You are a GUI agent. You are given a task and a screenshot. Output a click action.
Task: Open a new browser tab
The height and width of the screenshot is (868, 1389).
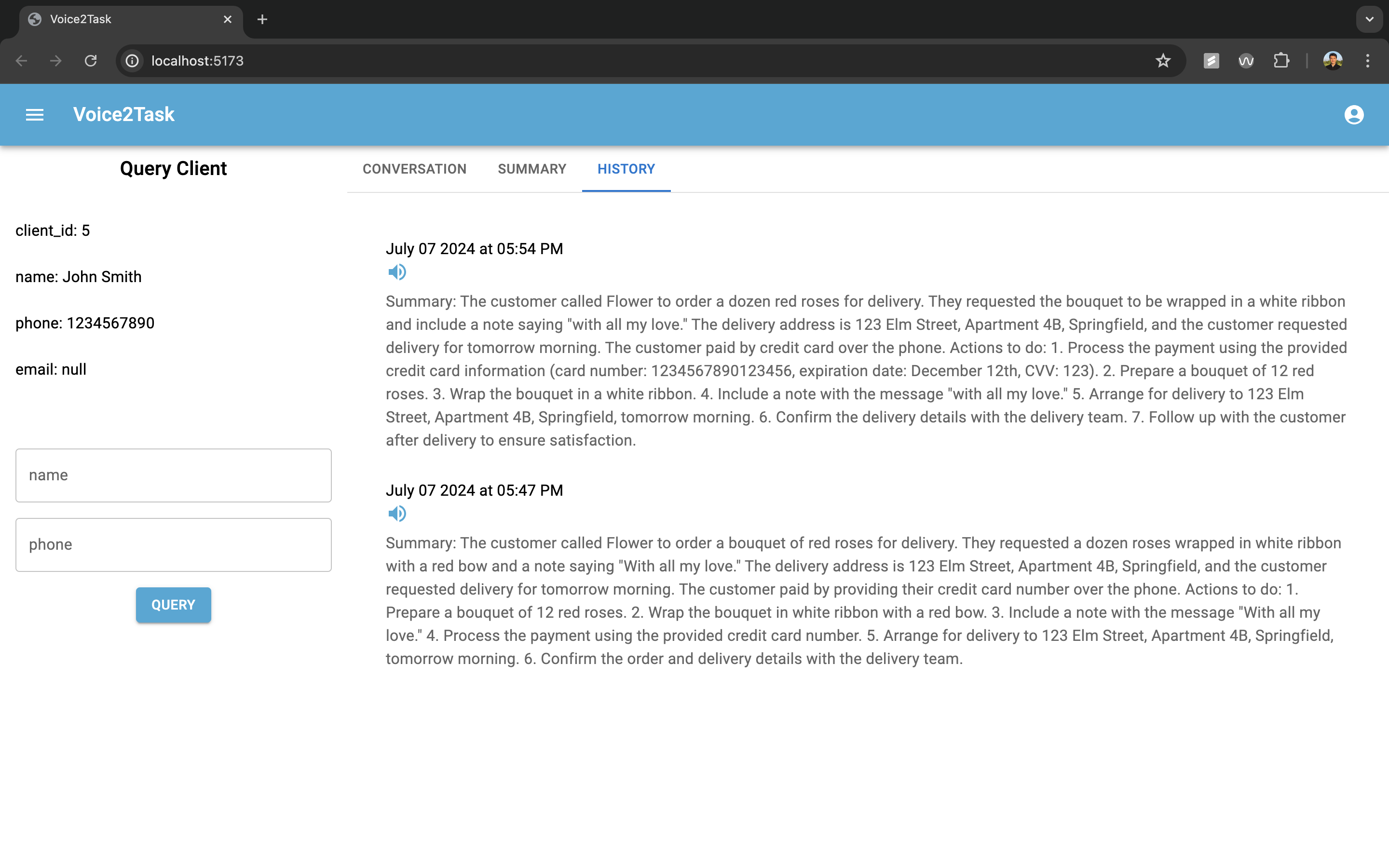point(262,19)
